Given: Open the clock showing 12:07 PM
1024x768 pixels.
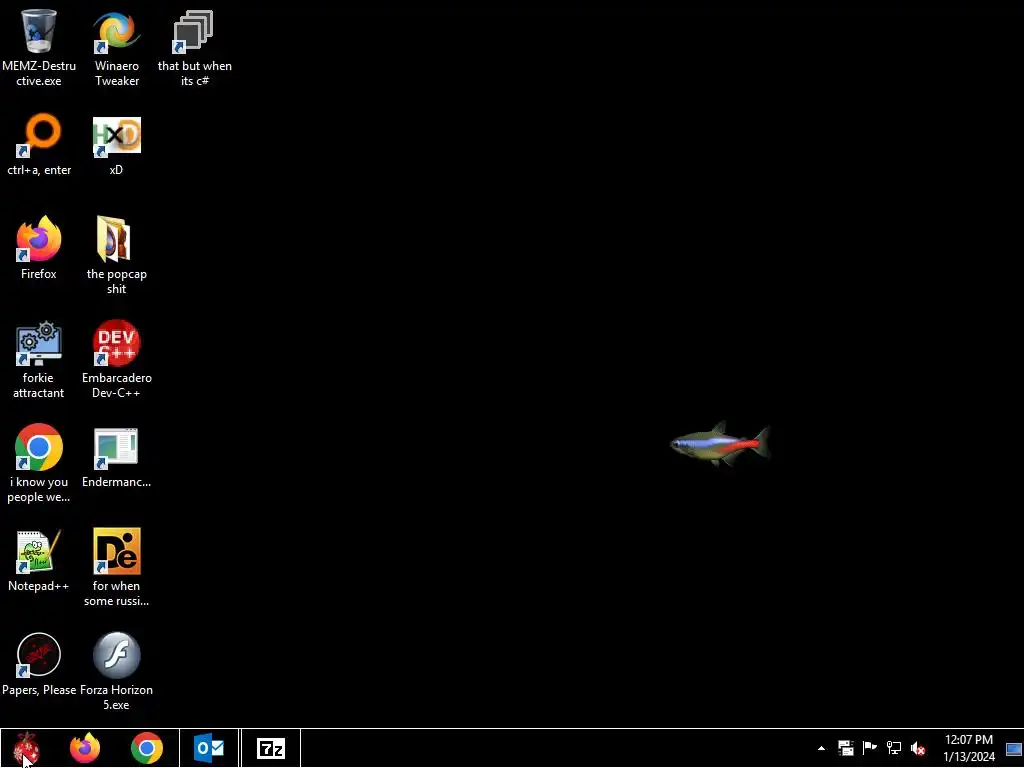Looking at the screenshot, I should (969, 748).
